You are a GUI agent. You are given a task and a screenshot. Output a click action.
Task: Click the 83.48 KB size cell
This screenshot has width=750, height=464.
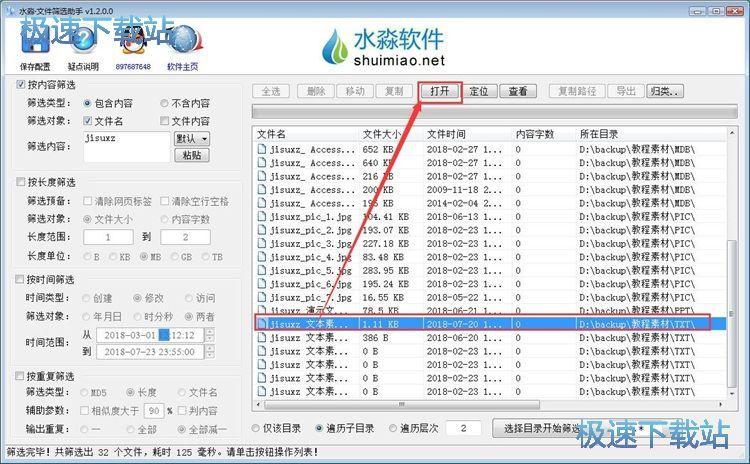383,257
